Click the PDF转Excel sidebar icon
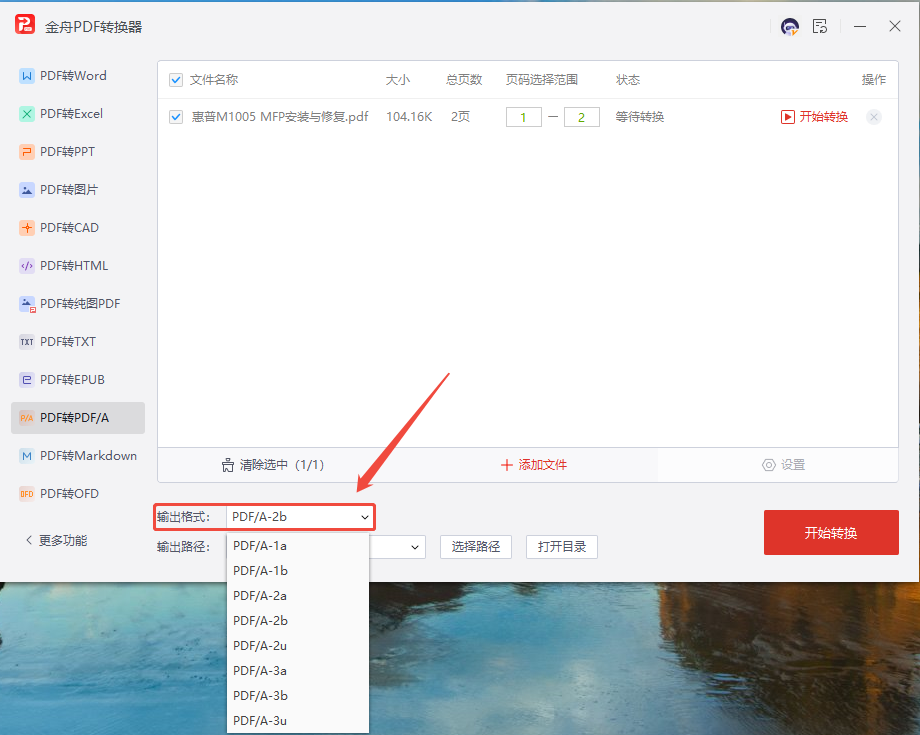The height and width of the screenshot is (735, 920). tap(27, 114)
